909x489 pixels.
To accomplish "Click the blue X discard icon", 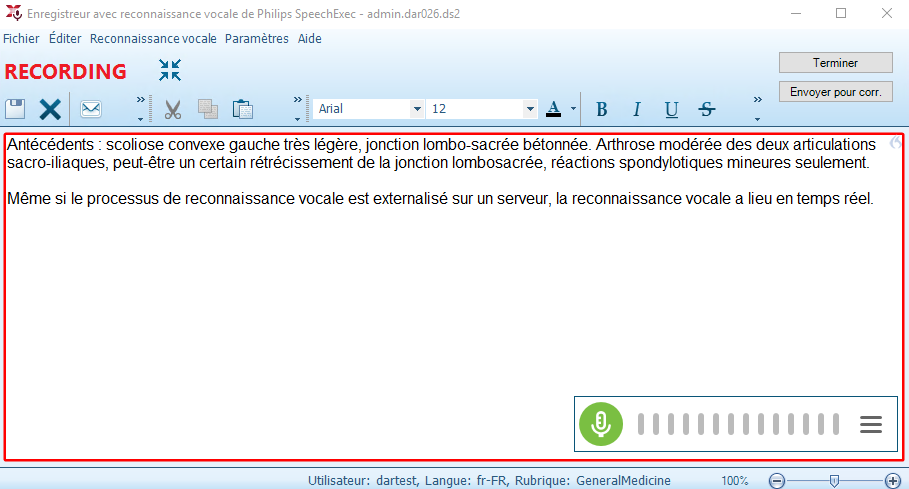I will click(x=50, y=109).
